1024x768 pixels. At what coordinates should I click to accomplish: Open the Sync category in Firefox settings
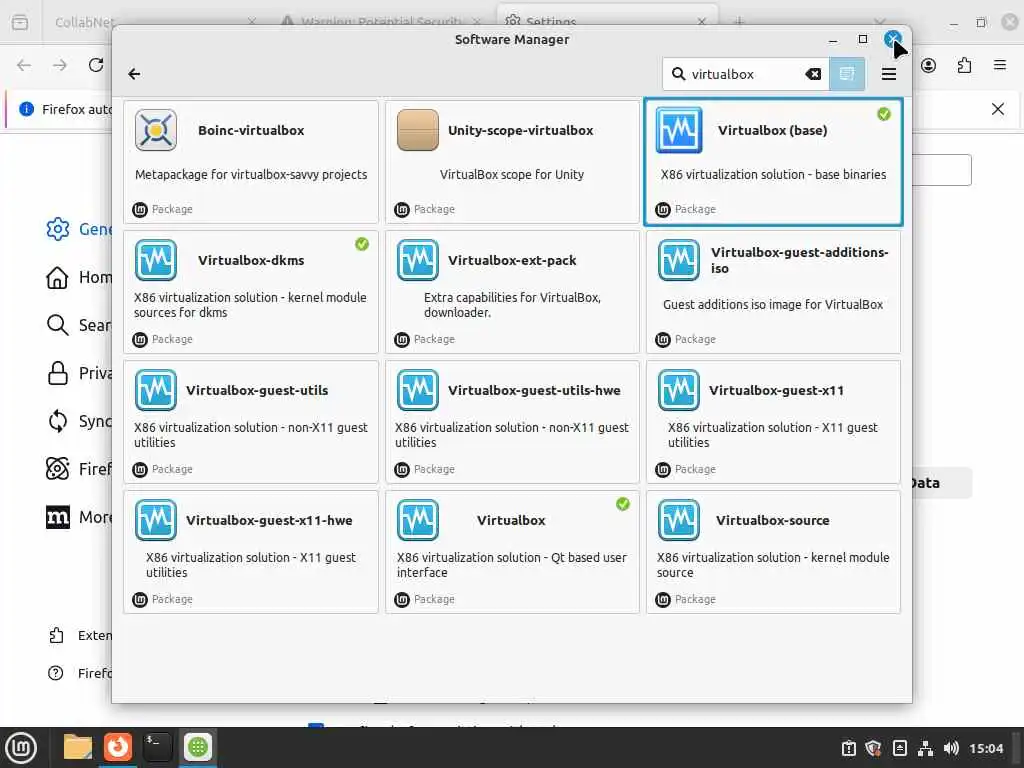point(80,421)
